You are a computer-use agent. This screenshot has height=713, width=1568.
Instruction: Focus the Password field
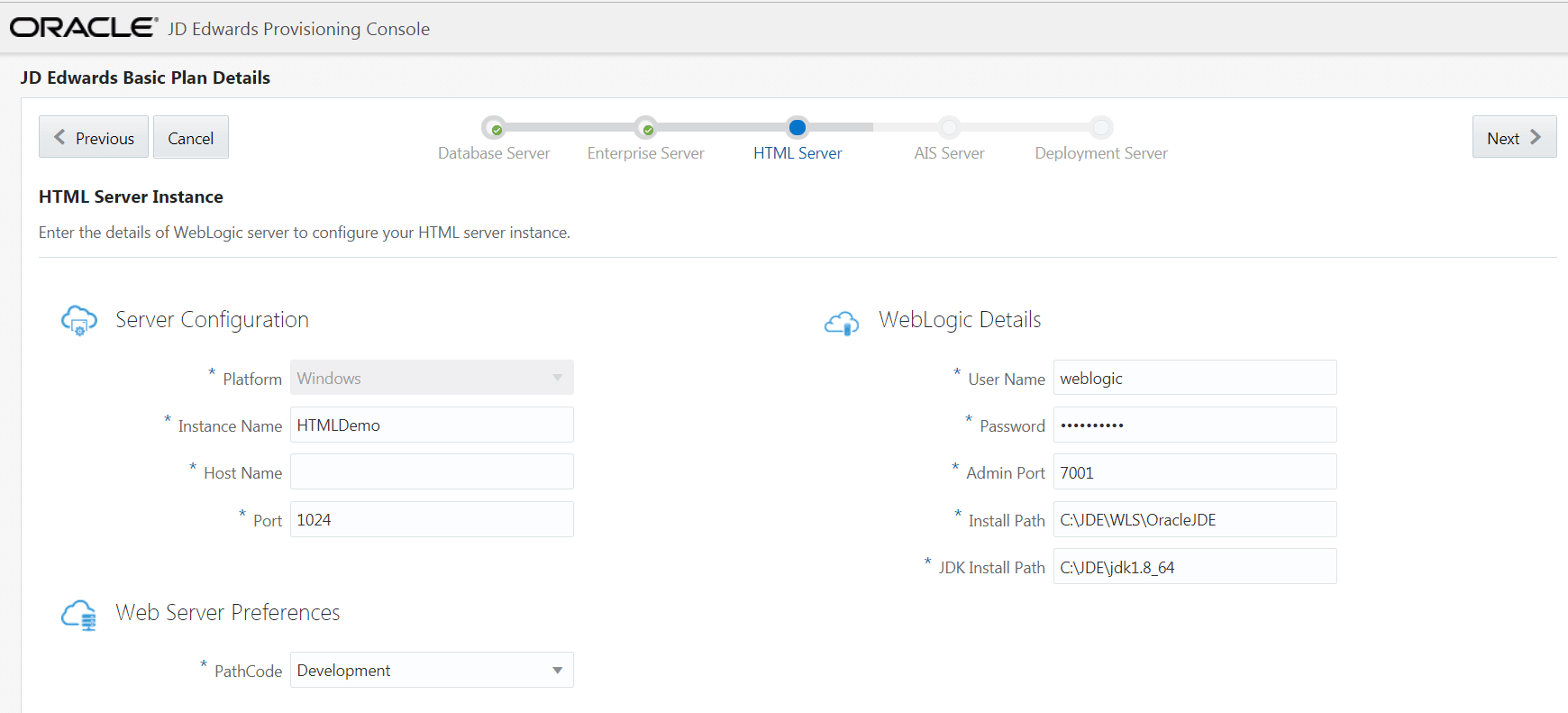[x=1195, y=425]
